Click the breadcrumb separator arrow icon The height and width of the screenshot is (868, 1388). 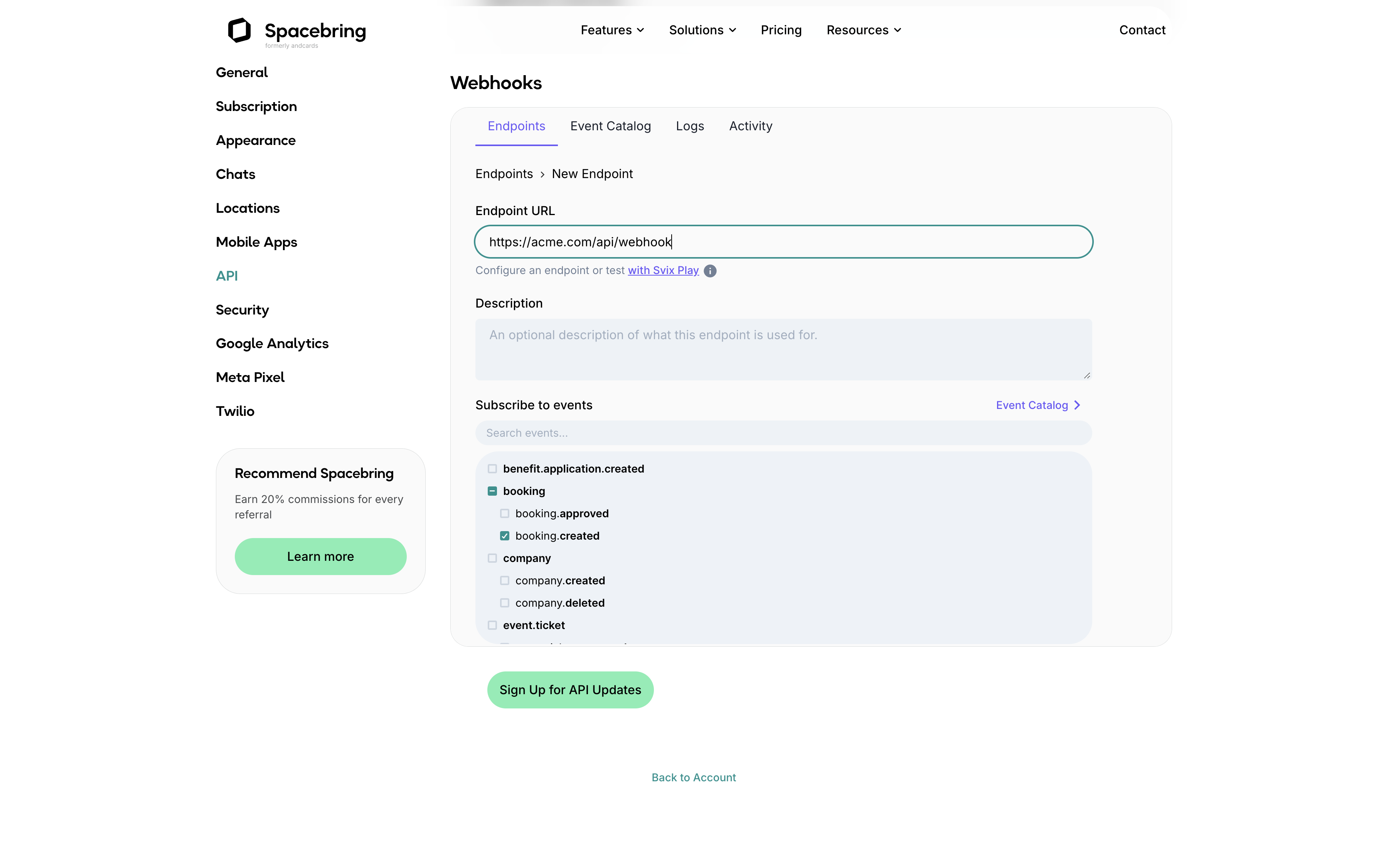tap(542, 175)
